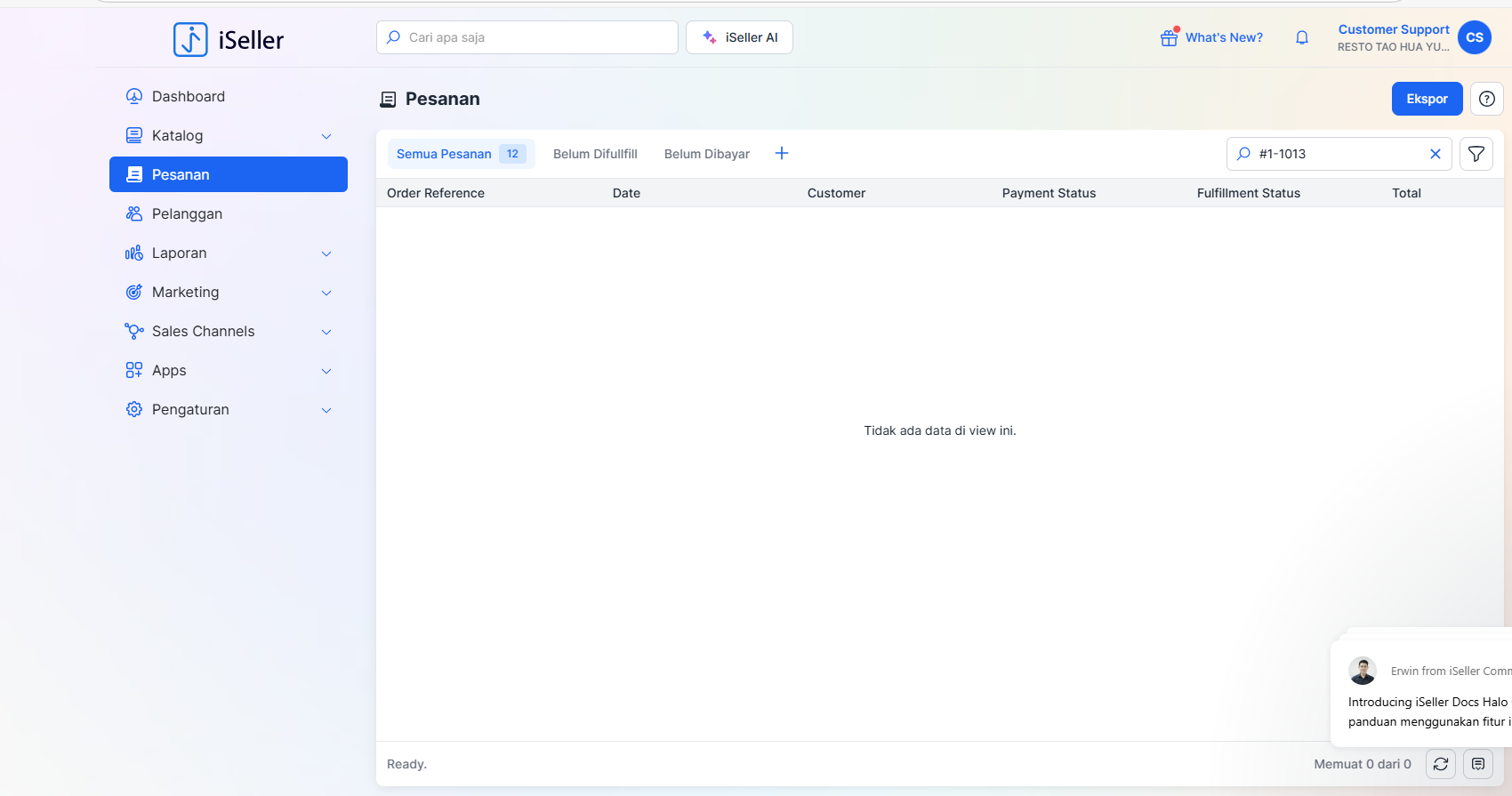The height and width of the screenshot is (796, 1512).
Task: Click the CS profile avatar
Action: (1474, 37)
